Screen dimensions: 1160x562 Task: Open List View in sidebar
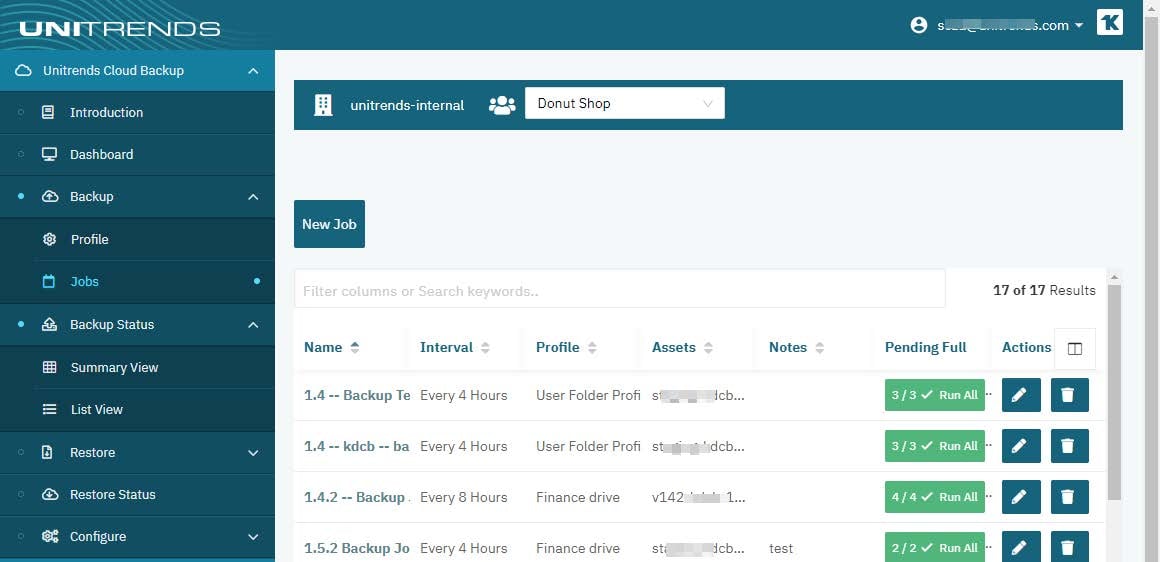pos(137,410)
